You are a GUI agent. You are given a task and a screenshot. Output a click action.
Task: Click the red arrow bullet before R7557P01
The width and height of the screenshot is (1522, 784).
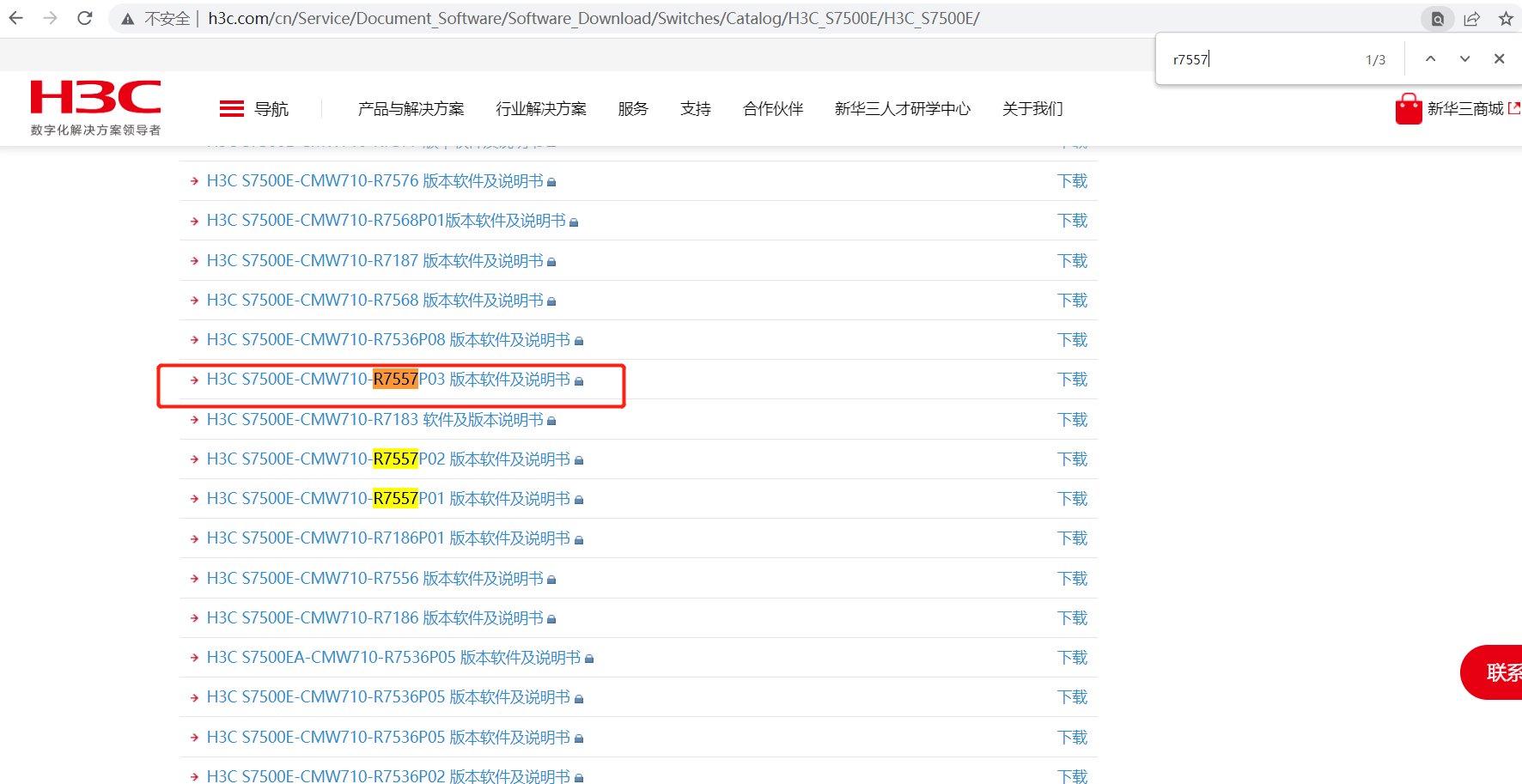pos(195,499)
